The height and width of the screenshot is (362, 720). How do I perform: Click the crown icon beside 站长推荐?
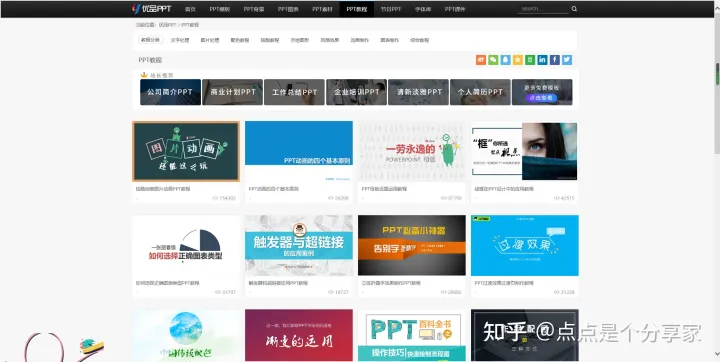(144, 75)
